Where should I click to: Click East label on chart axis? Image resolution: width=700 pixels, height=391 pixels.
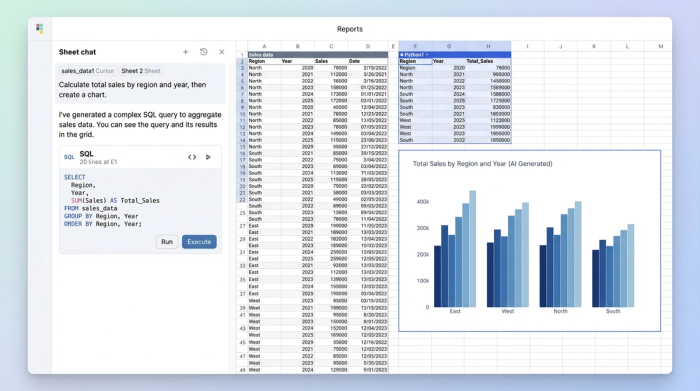(x=455, y=311)
